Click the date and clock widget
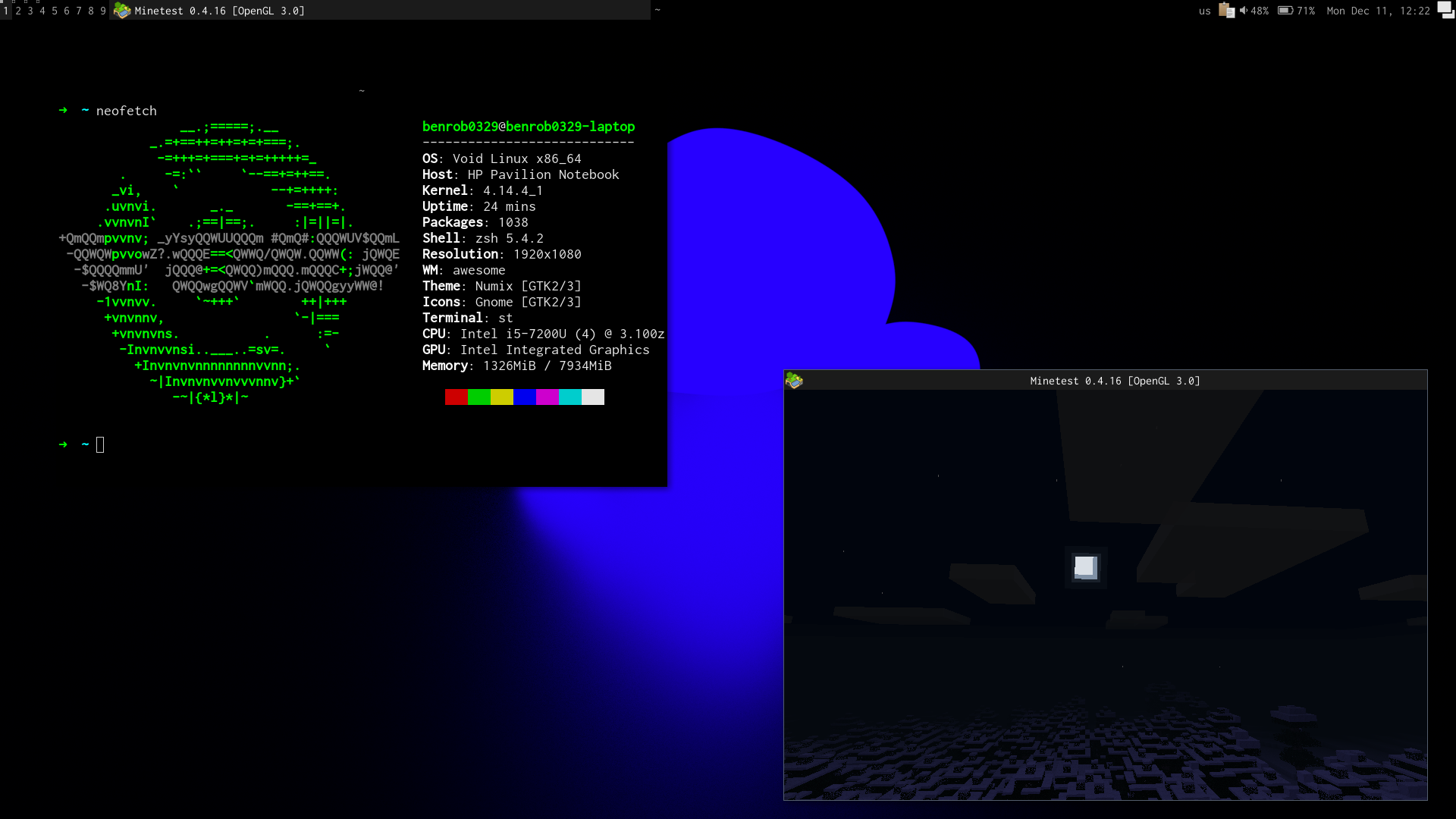The height and width of the screenshot is (819, 1456). tap(1378, 11)
